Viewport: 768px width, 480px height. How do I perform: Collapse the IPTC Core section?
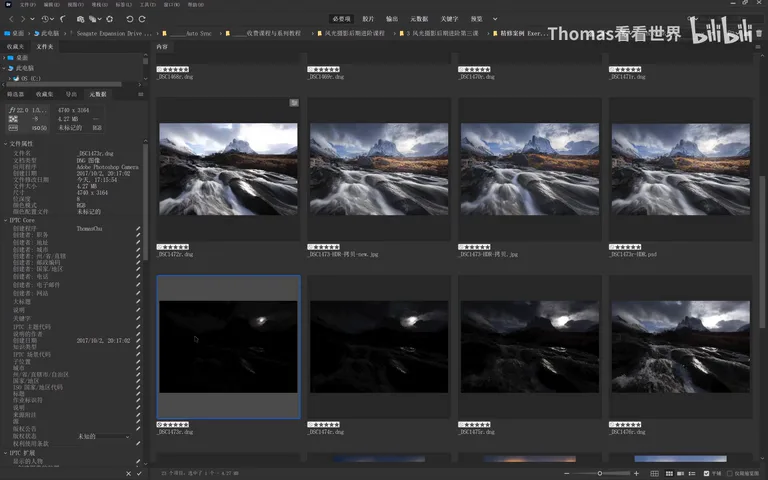pyautogui.click(x=6, y=220)
